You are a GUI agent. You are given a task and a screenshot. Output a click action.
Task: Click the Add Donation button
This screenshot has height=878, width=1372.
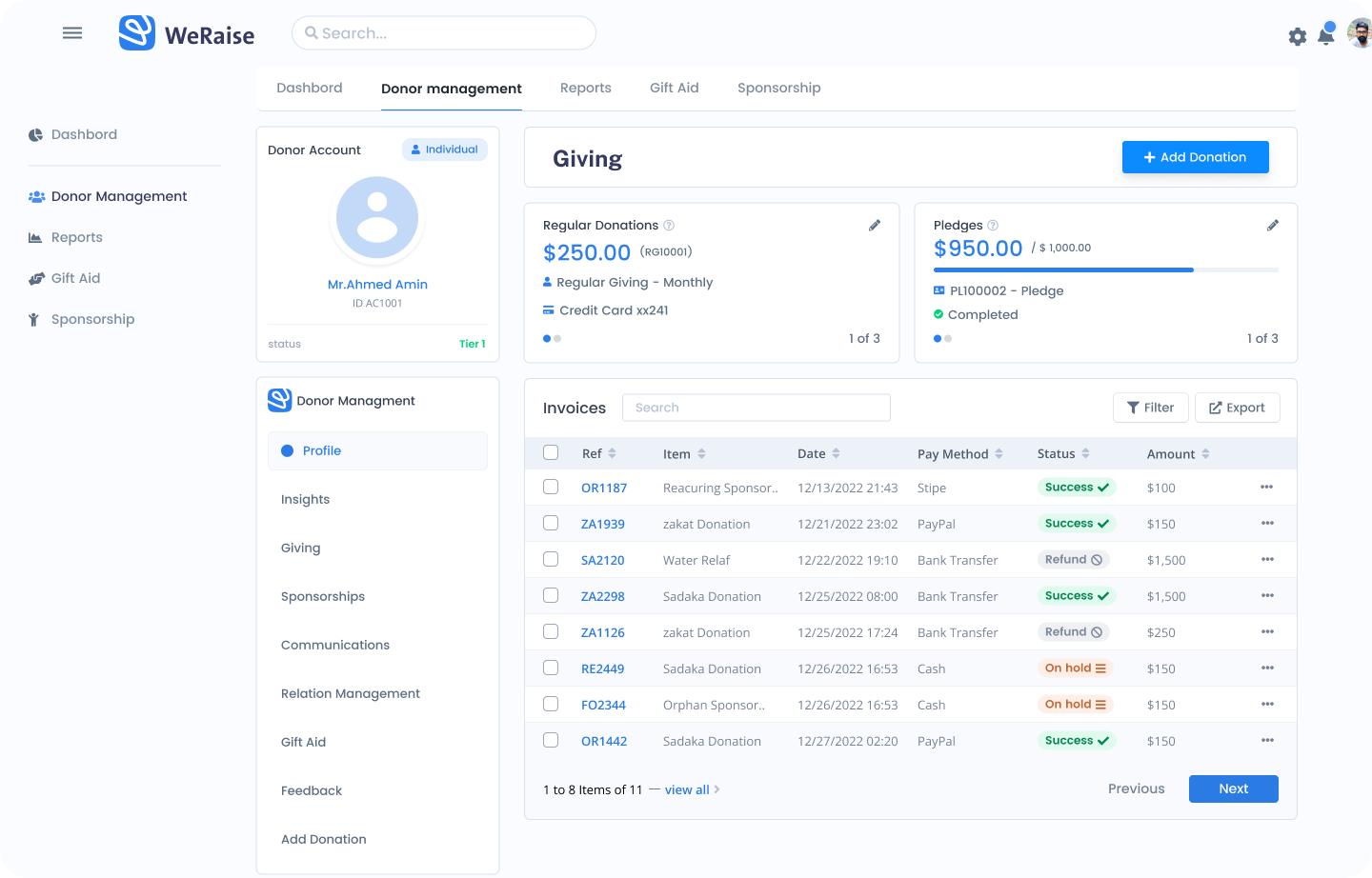point(1196,157)
